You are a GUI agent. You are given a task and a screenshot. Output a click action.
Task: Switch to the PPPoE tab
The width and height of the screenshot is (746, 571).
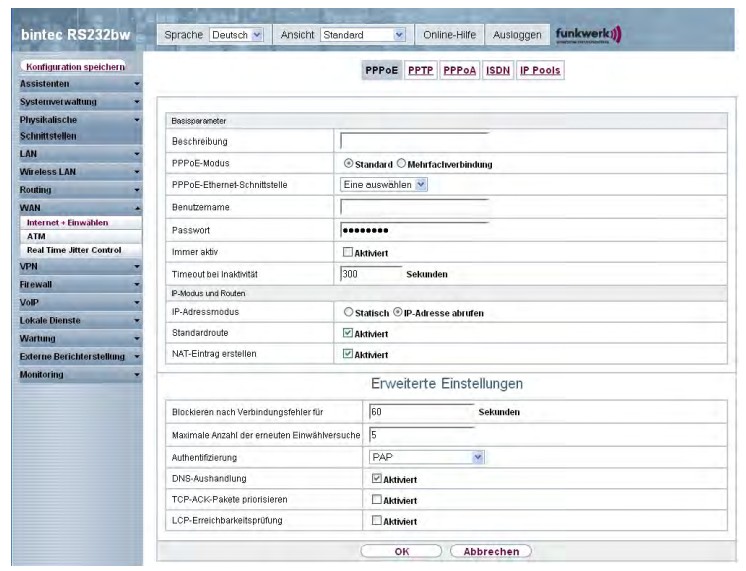tap(382, 70)
